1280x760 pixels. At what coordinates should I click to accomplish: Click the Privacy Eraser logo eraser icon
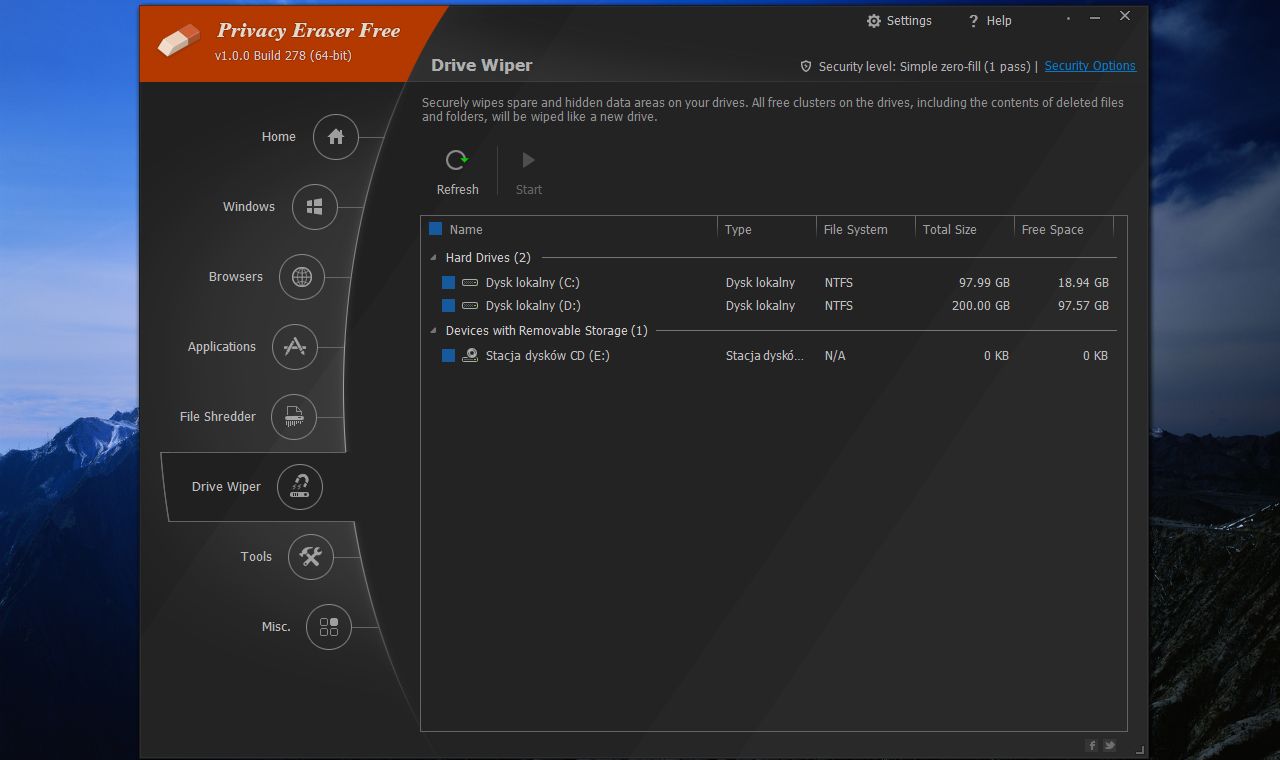180,41
